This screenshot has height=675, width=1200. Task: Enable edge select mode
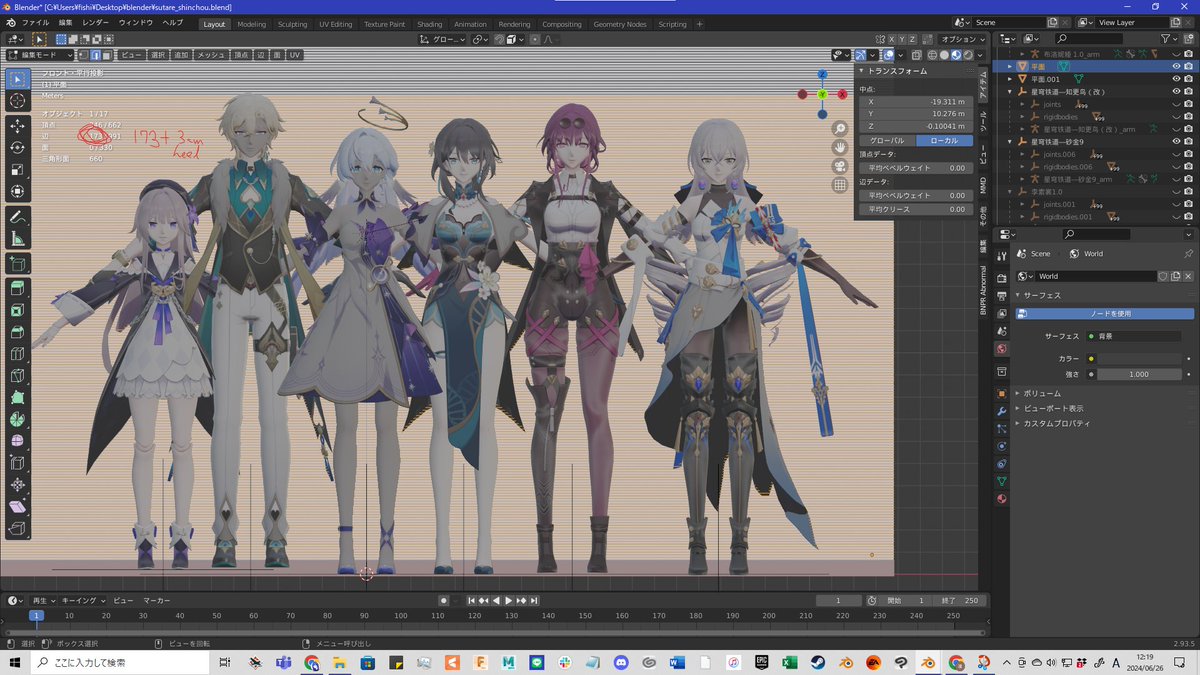[95, 55]
